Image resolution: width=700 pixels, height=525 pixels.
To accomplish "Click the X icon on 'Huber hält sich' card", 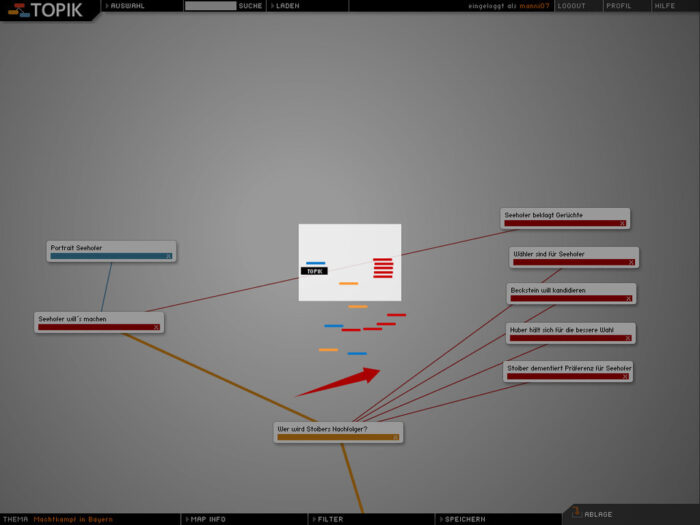I will tap(629, 338).
